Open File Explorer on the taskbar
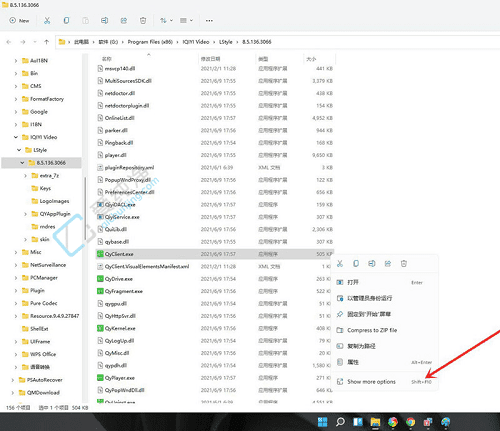 click(375, 422)
